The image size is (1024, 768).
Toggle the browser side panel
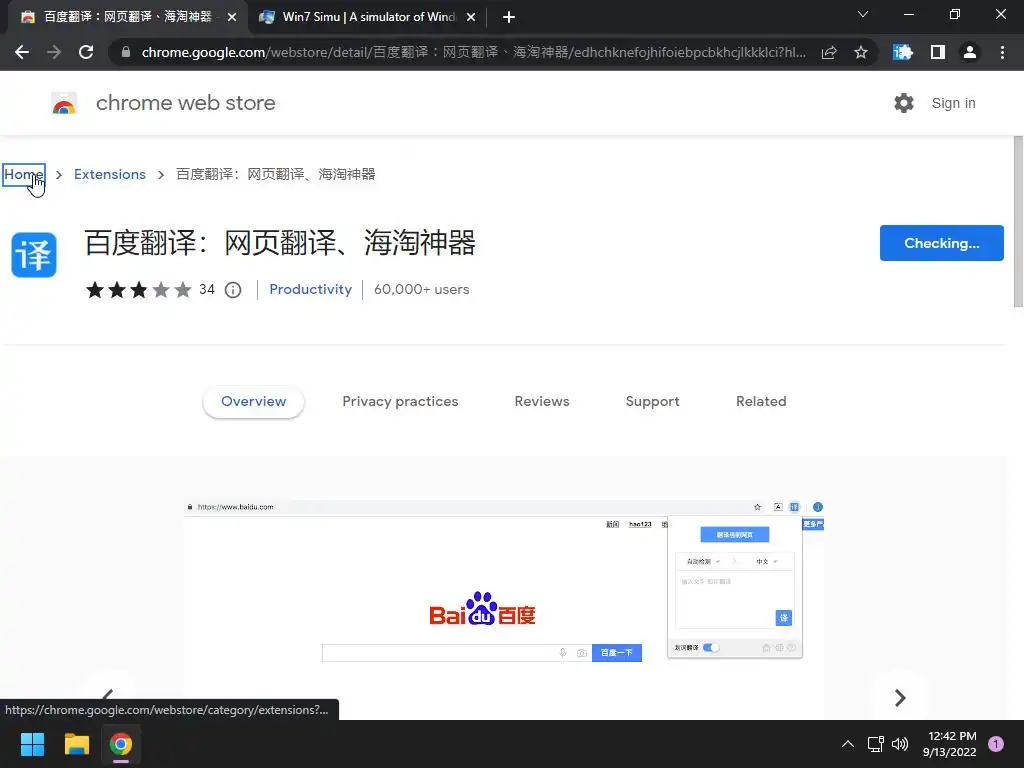click(x=937, y=52)
